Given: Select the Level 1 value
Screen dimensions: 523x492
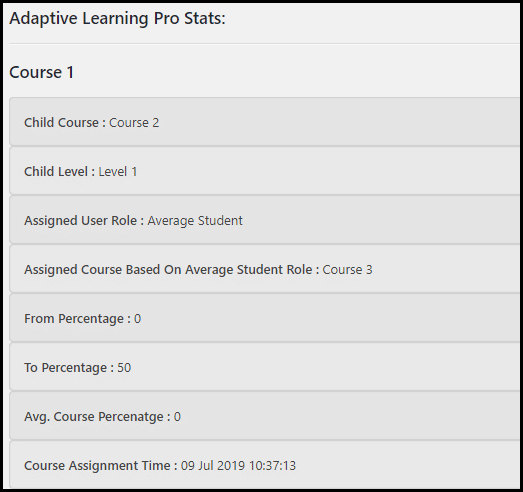Looking at the screenshot, I should pyautogui.click(x=118, y=172).
